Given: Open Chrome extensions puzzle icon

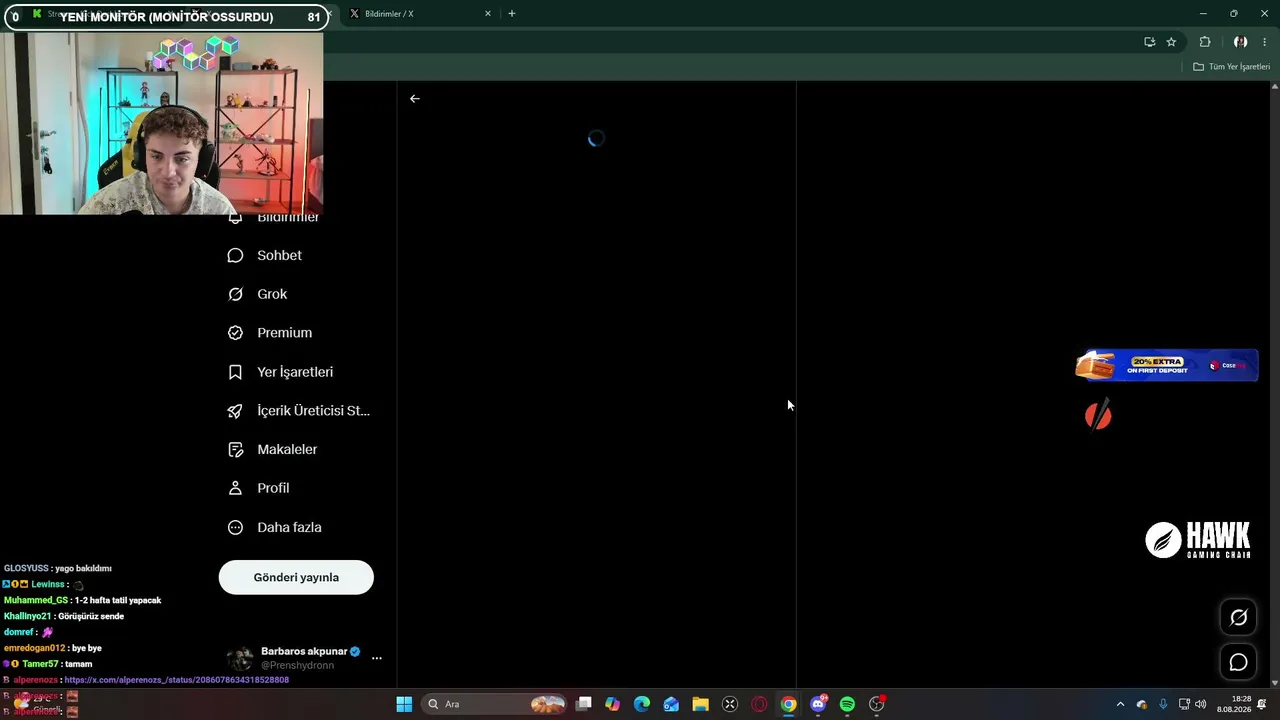Looking at the screenshot, I should point(1205,42).
